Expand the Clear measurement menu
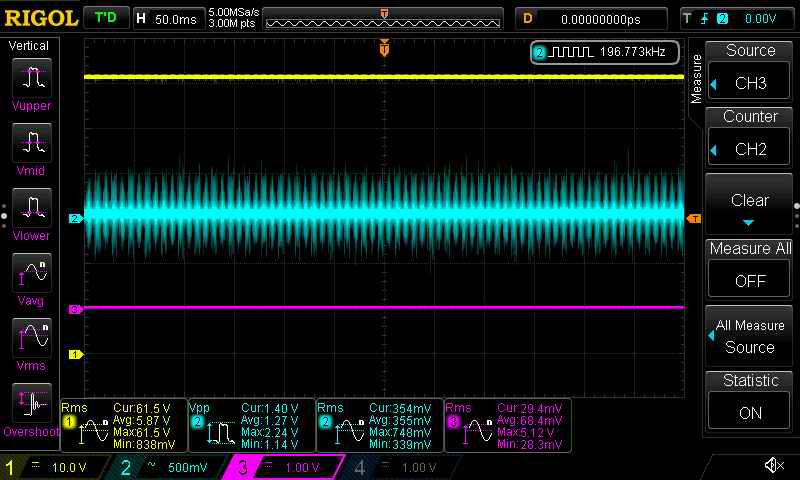The image size is (800, 480). tap(749, 204)
